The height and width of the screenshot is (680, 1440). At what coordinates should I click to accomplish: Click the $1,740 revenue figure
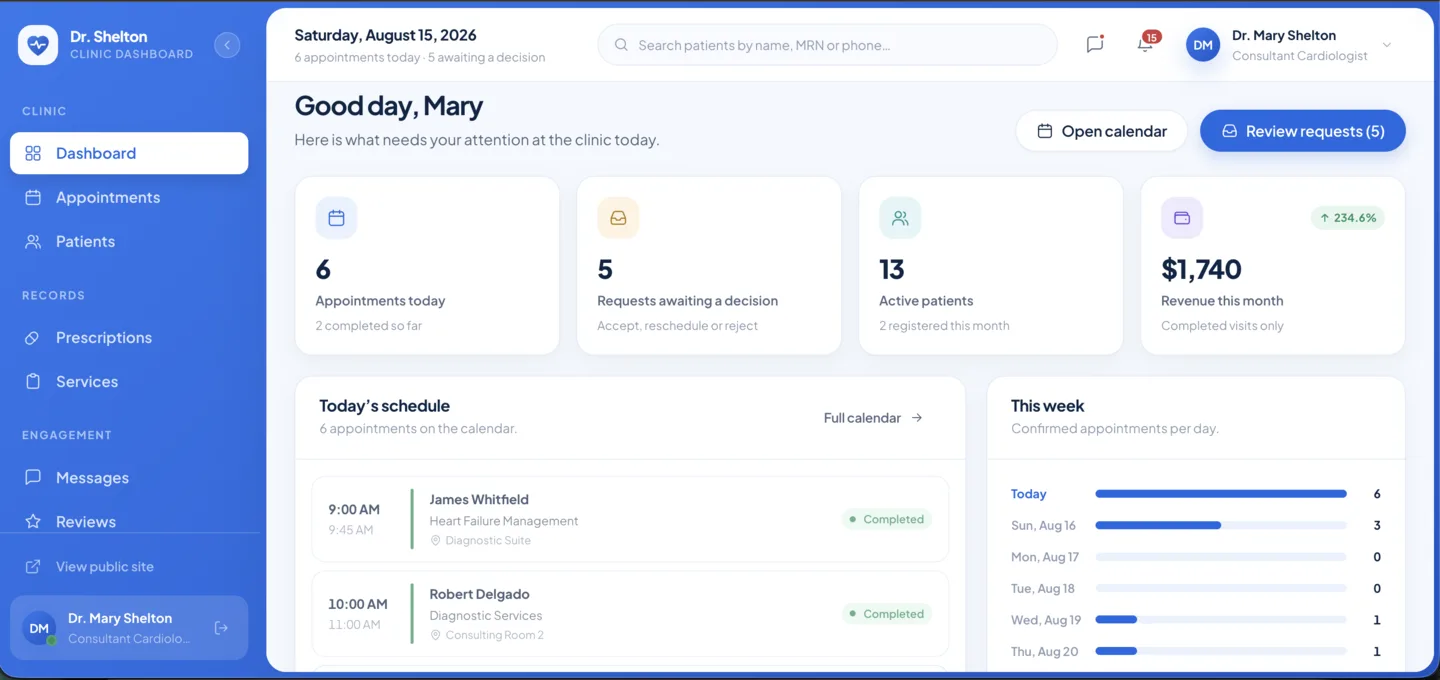click(1201, 269)
